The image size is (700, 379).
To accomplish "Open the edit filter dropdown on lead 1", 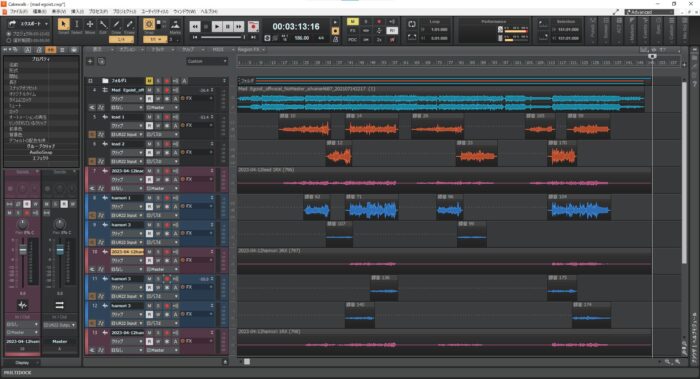I will click(x=127, y=126).
